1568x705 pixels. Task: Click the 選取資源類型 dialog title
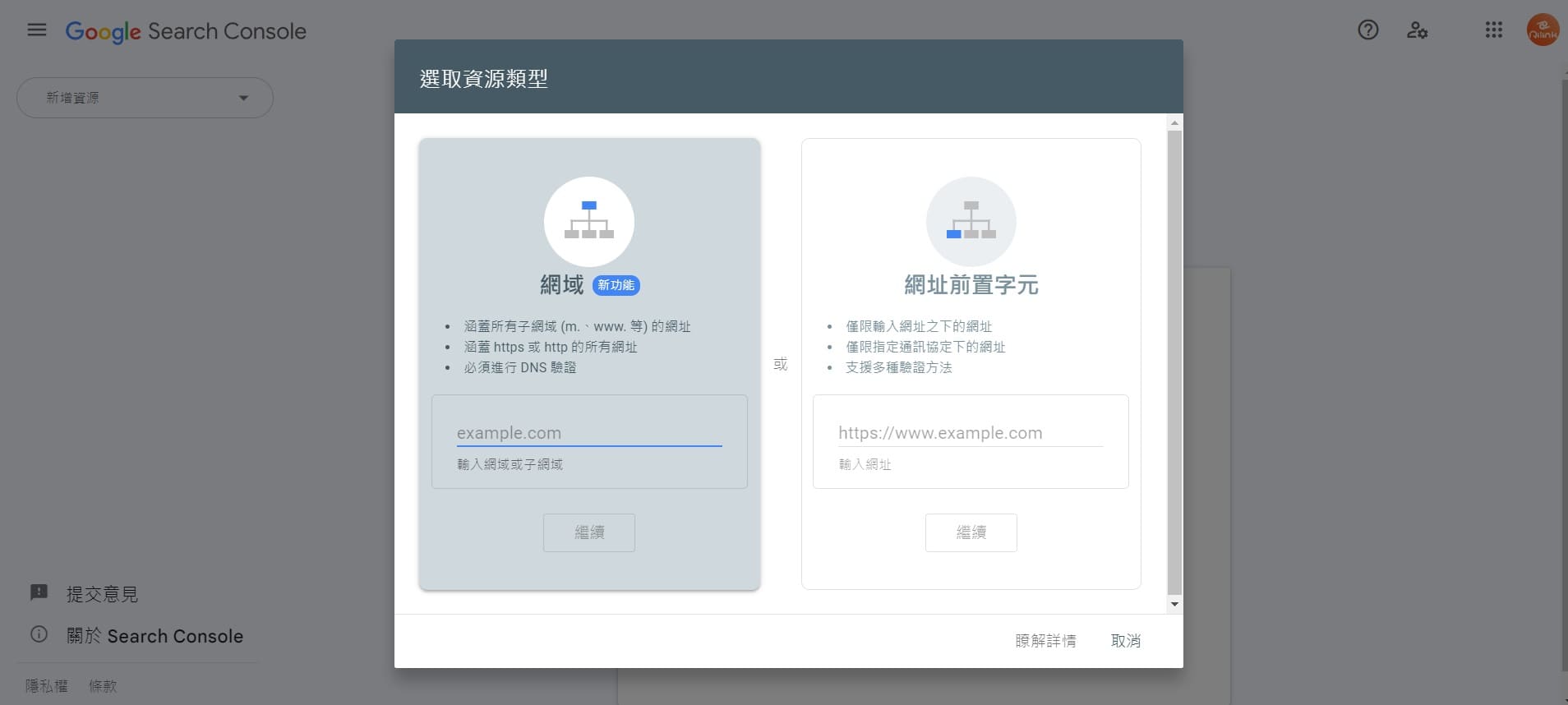tap(483, 79)
